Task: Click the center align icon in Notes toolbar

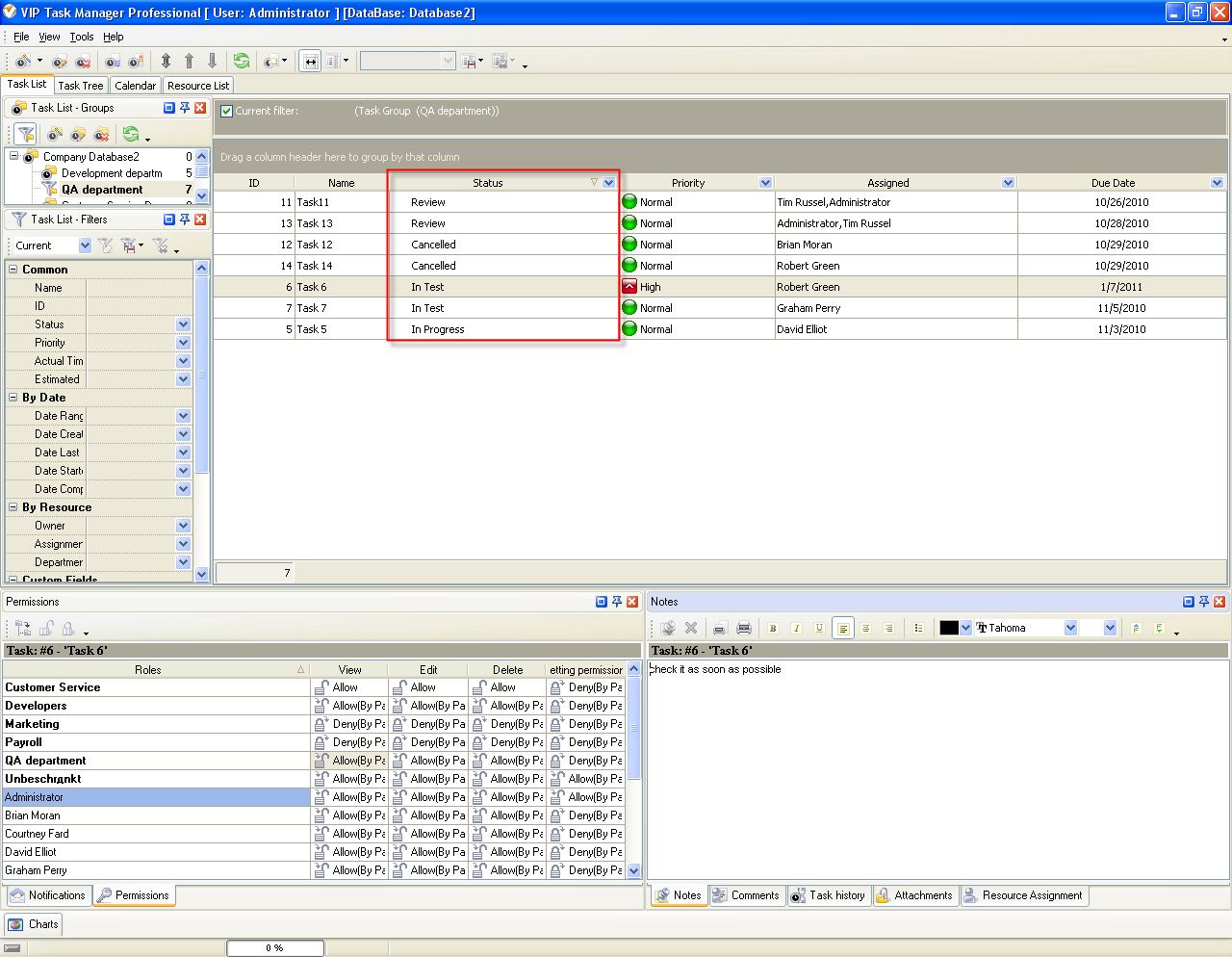Action: click(865, 628)
